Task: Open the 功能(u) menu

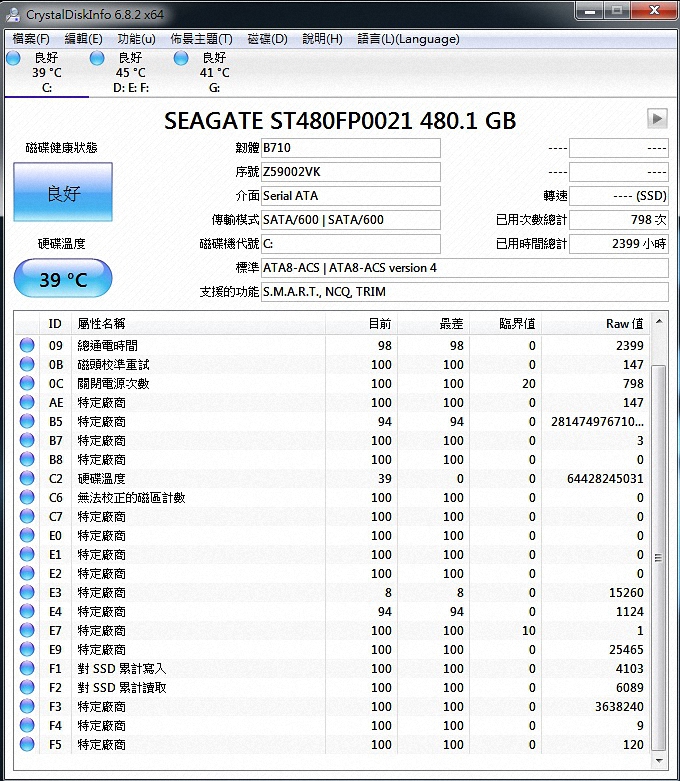Action: point(136,39)
